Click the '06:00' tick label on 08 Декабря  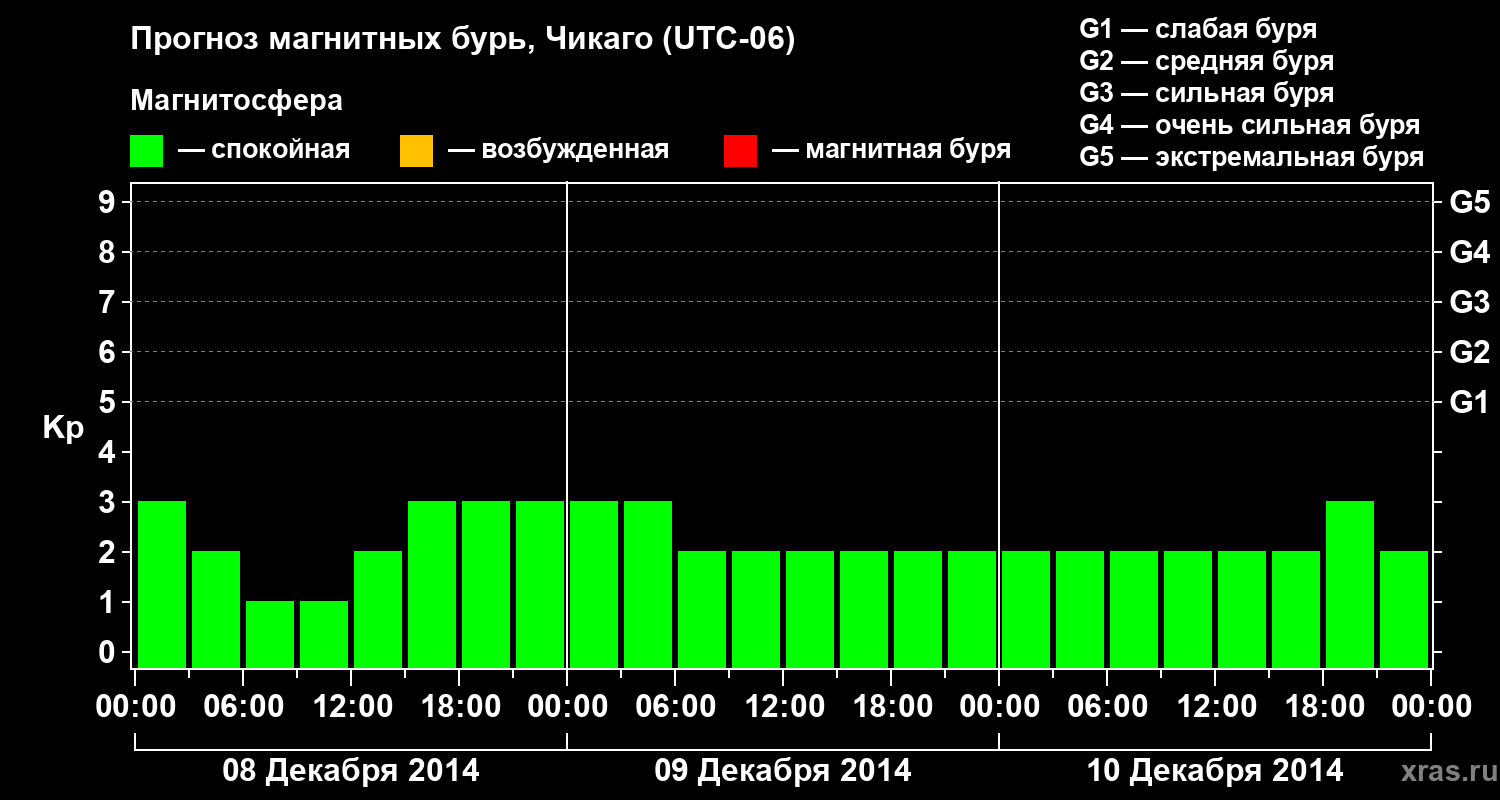point(243,707)
